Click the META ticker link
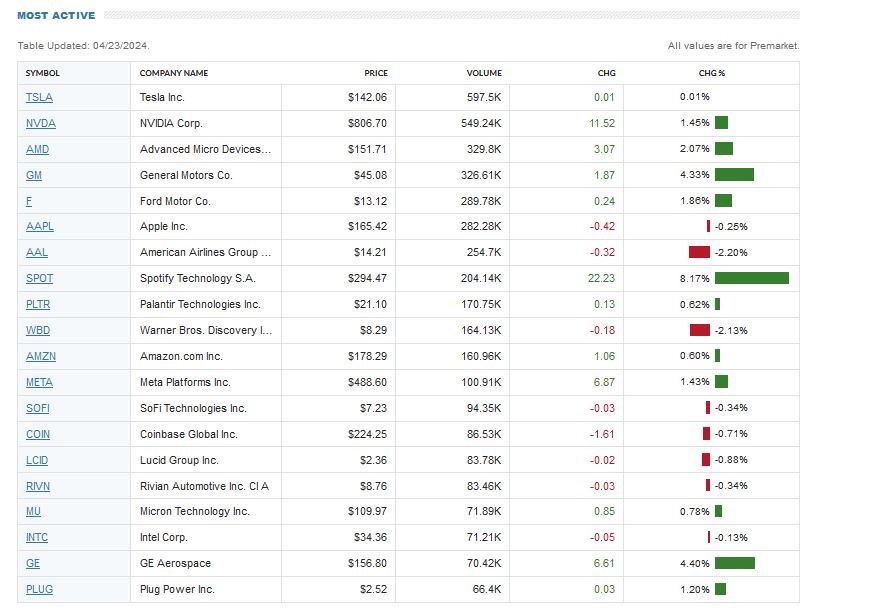 [39, 382]
